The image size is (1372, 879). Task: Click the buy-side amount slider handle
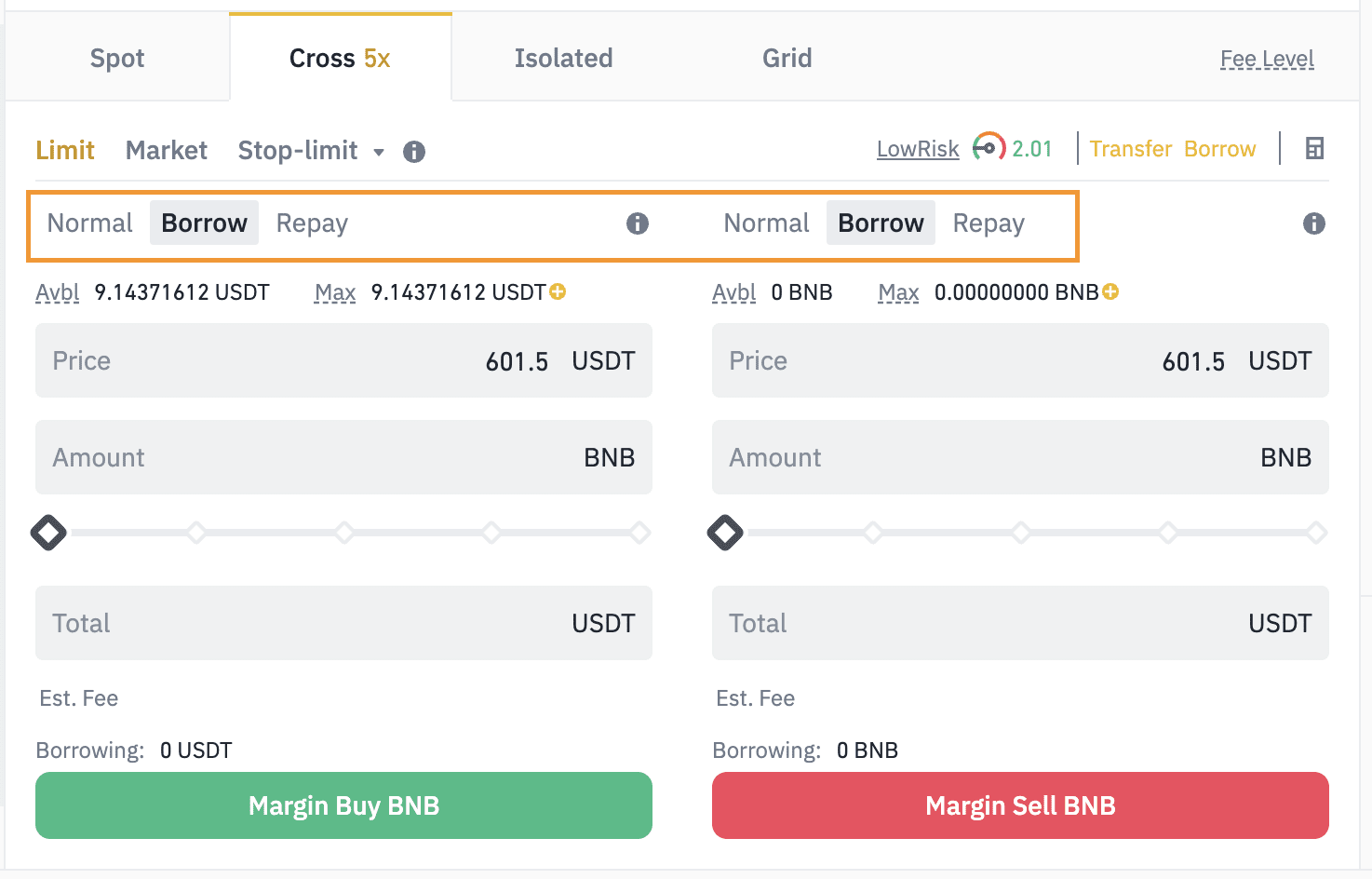[48, 533]
